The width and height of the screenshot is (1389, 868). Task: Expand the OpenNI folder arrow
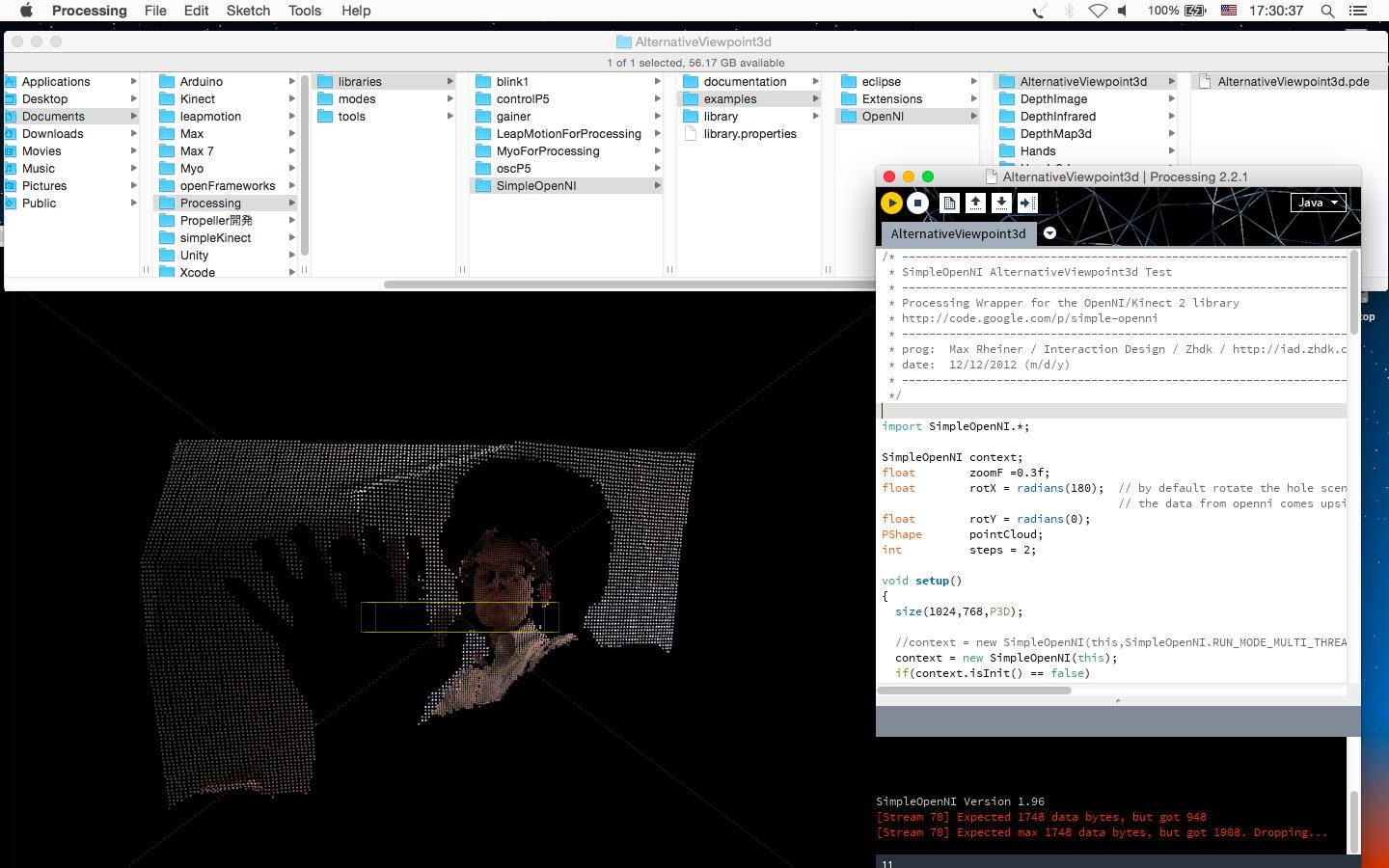tap(973, 117)
